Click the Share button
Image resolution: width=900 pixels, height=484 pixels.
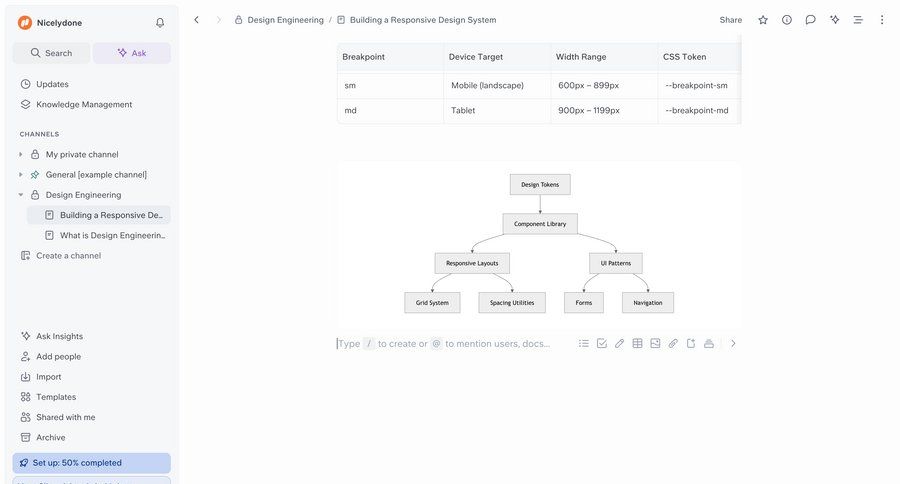pos(731,20)
